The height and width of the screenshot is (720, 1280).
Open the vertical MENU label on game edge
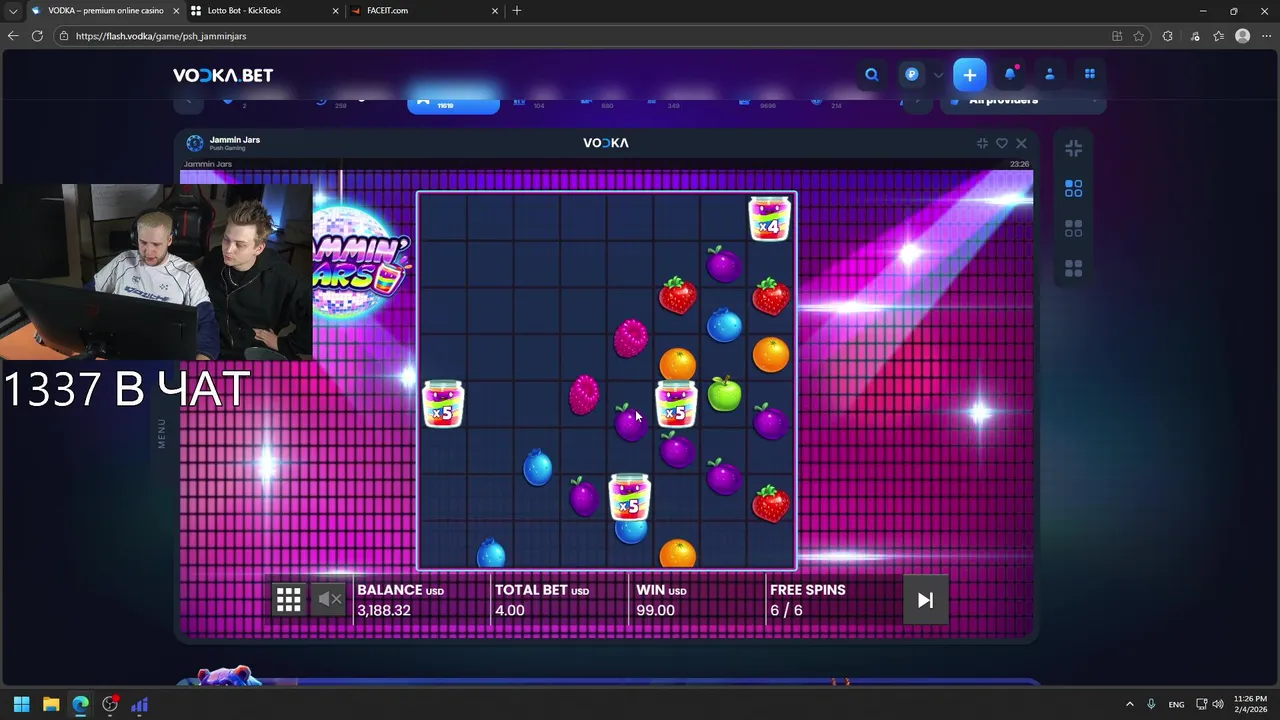tap(161, 433)
